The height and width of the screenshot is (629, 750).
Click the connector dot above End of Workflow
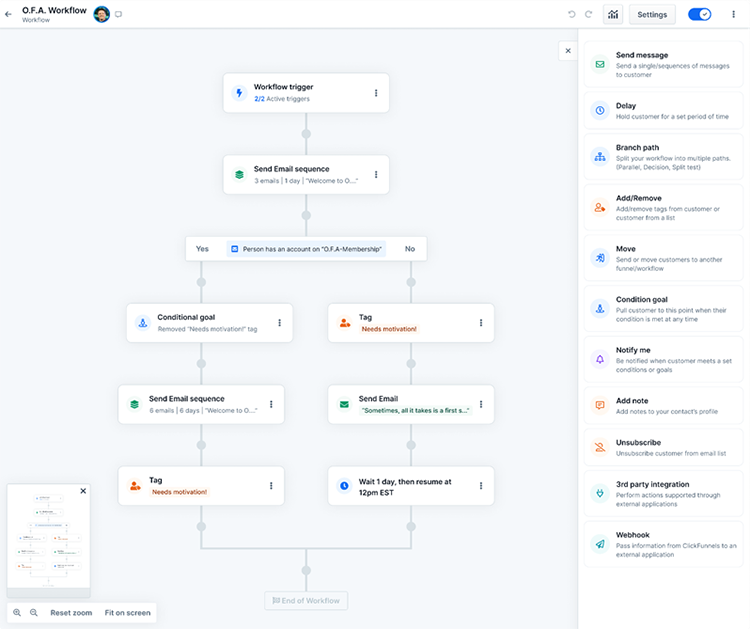[x=306, y=571]
